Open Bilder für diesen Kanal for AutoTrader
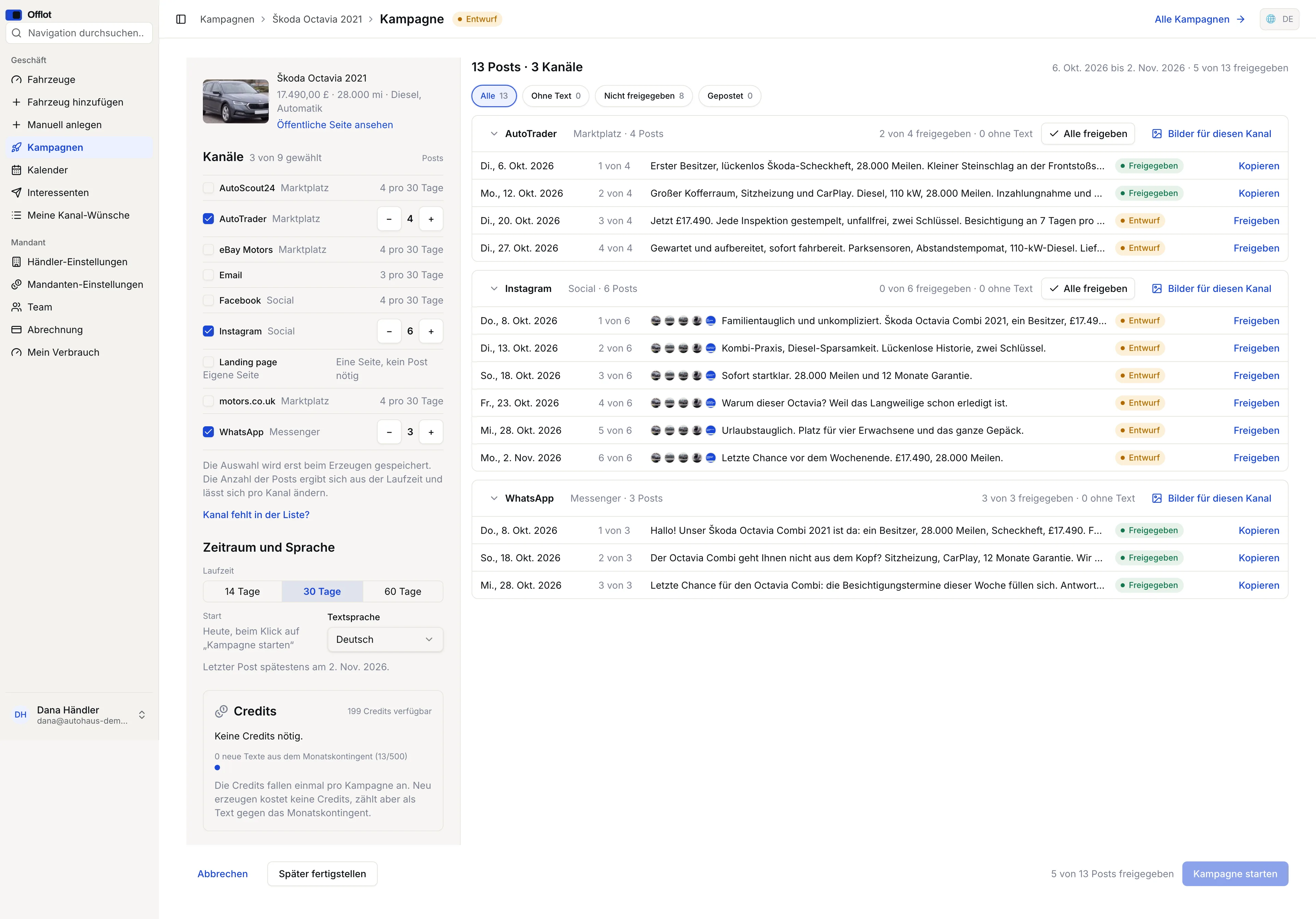Image resolution: width=1316 pixels, height=919 pixels. click(x=1212, y=134)
